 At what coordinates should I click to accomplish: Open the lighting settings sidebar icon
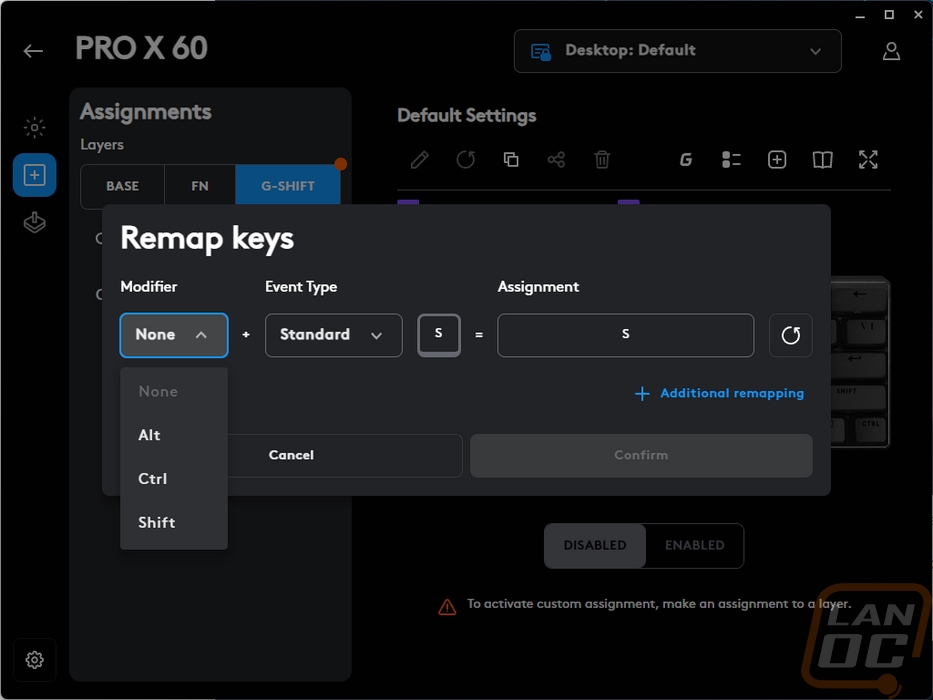tap(35, 127)
